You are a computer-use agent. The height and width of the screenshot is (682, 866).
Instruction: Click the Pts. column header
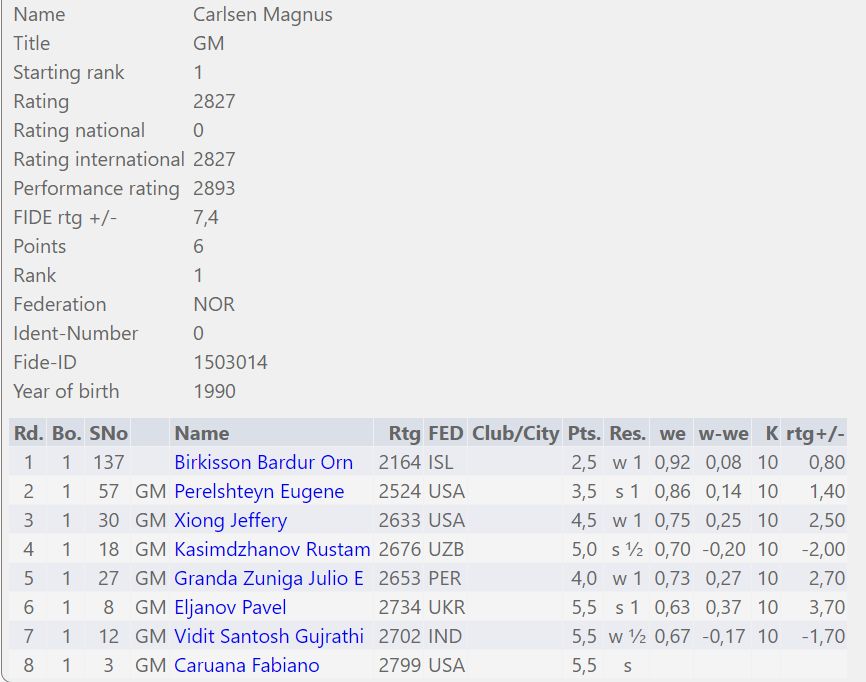(x=584, y=433)
